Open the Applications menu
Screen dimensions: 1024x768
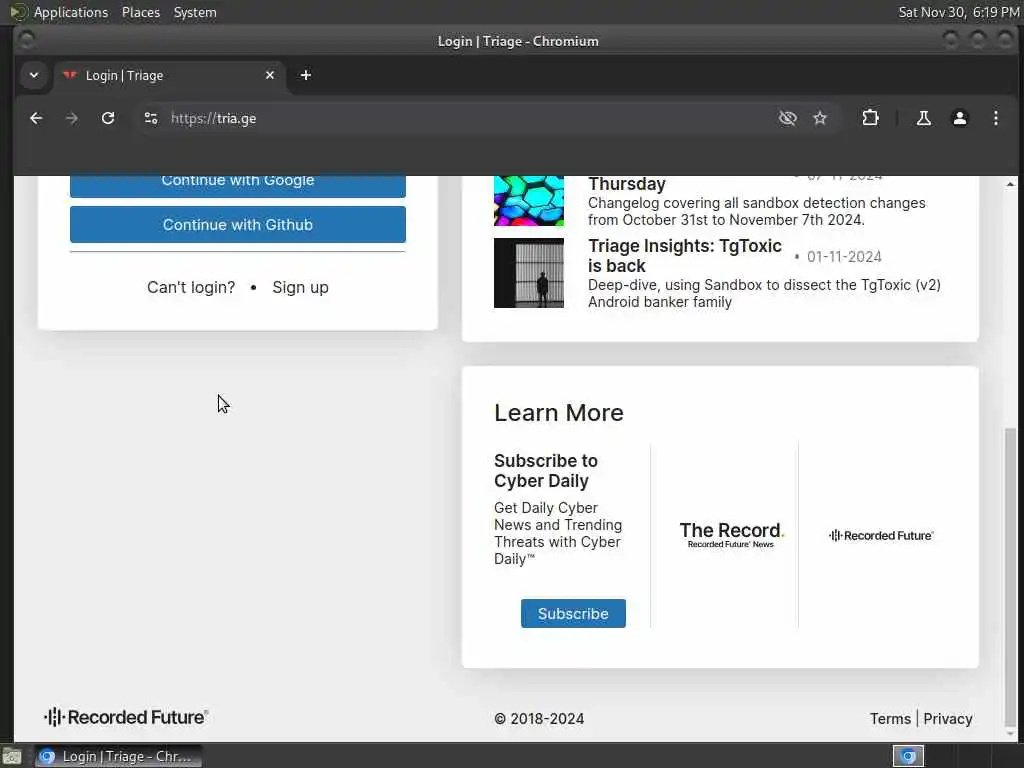click(x=71, y=12)
